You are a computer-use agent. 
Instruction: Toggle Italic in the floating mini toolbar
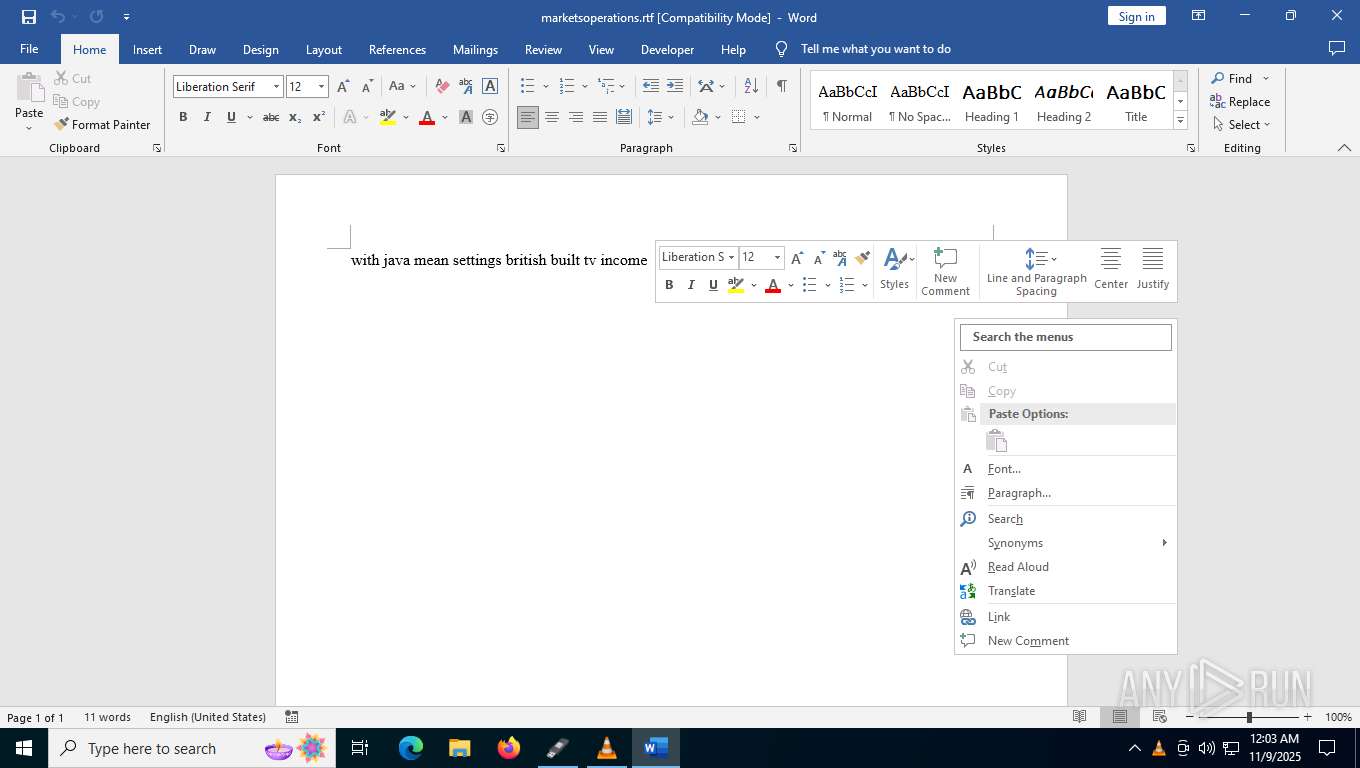[691, 285]
